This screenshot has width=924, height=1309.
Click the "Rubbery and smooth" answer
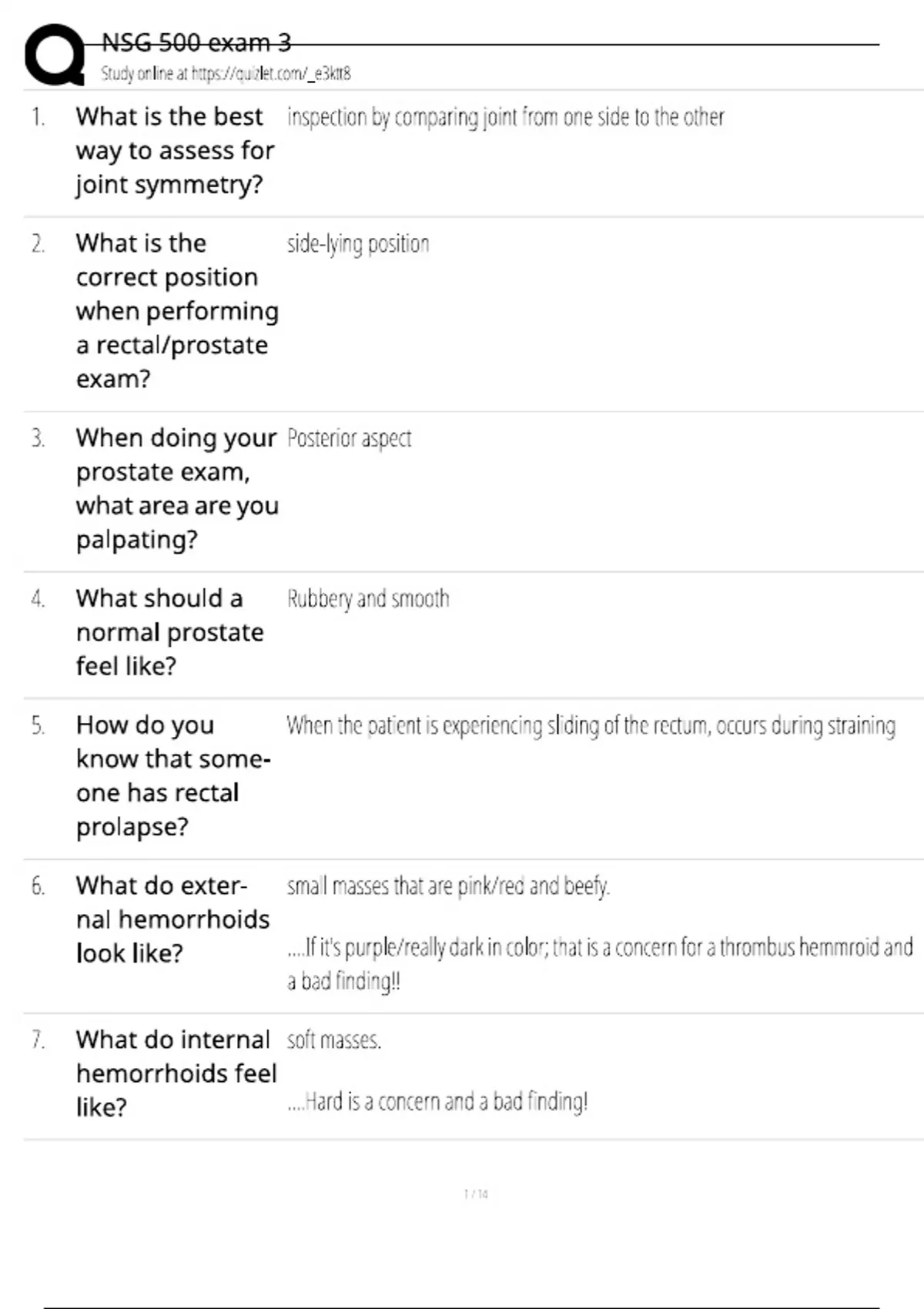coord(368,598)
